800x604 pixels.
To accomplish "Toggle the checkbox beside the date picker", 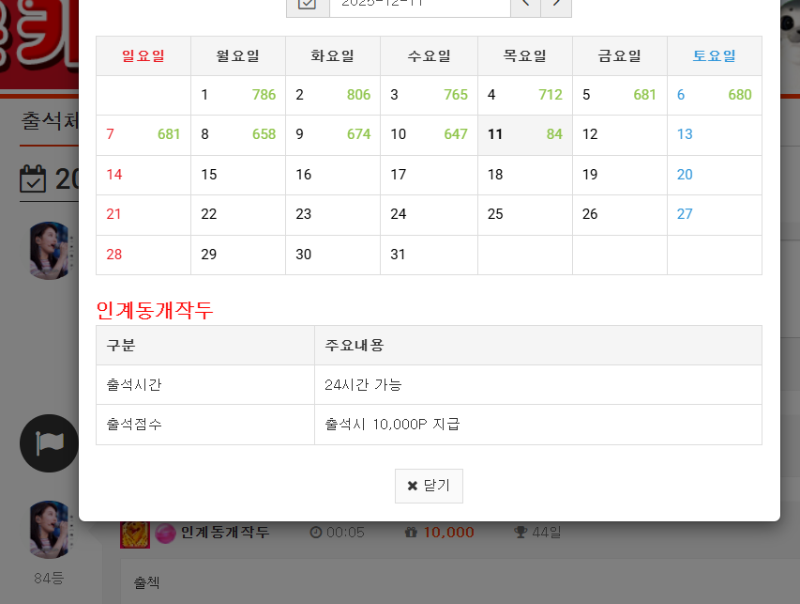I will [307, 4].
